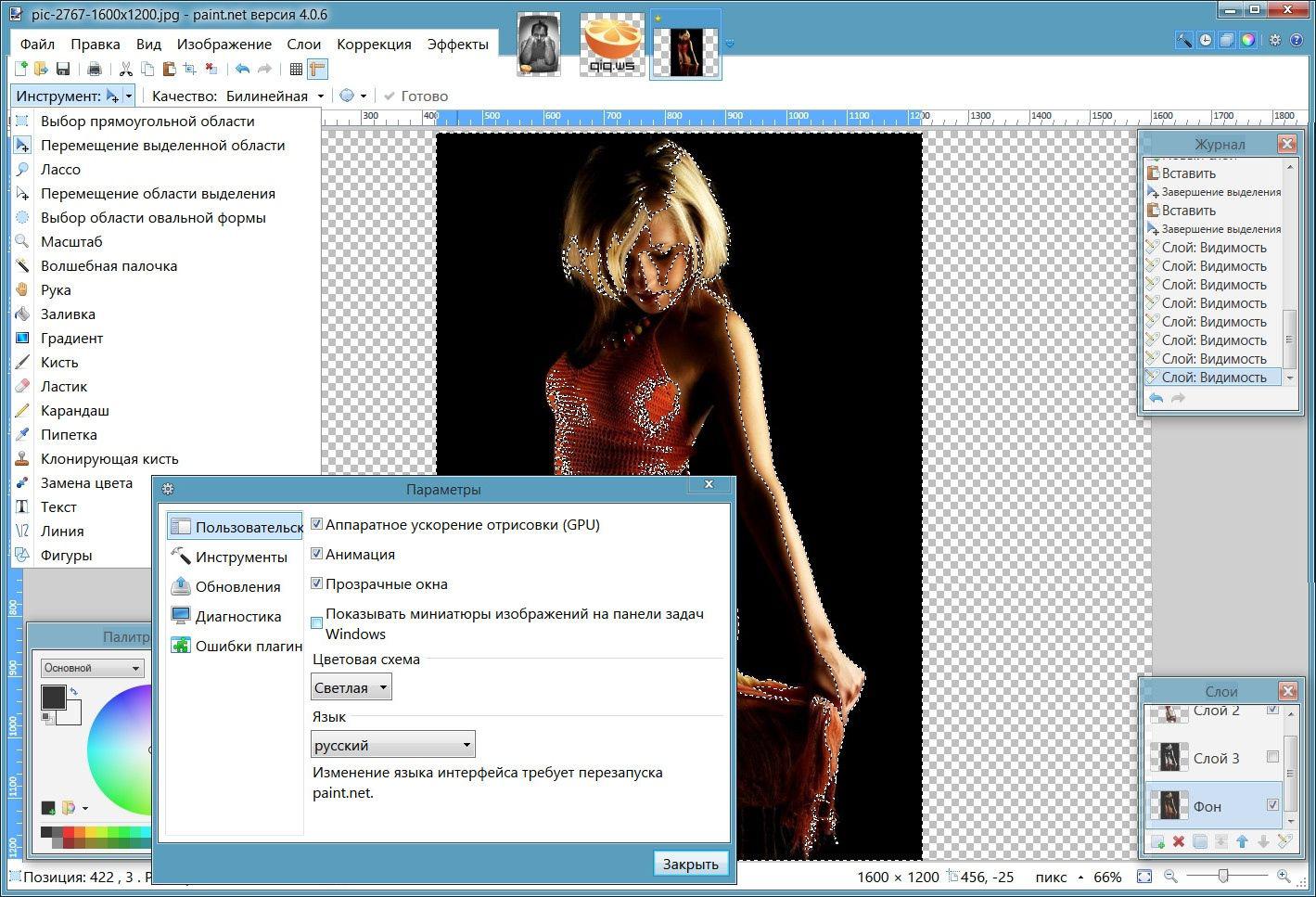Click the Закрыть button
Screen dimensions: 1316x897
[690, 864]
